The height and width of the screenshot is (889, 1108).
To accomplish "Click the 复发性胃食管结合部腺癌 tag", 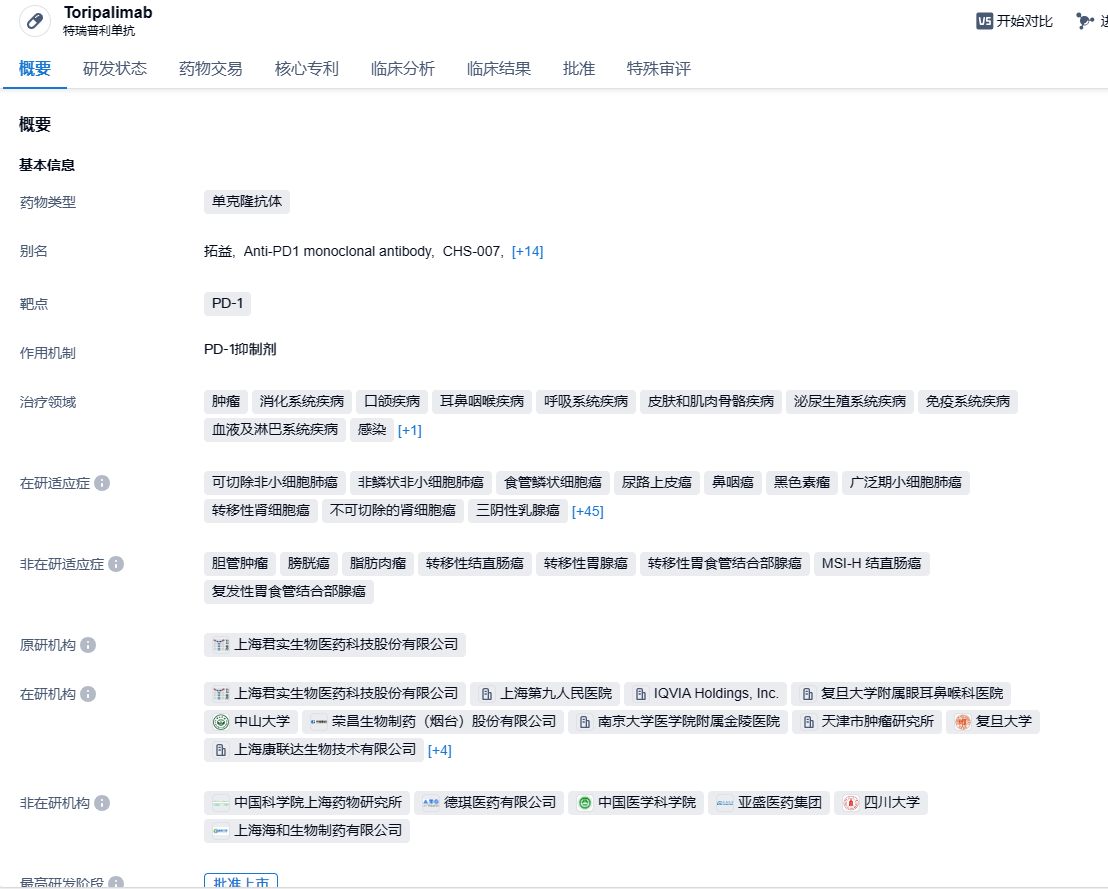I will [x=289, y=591].
